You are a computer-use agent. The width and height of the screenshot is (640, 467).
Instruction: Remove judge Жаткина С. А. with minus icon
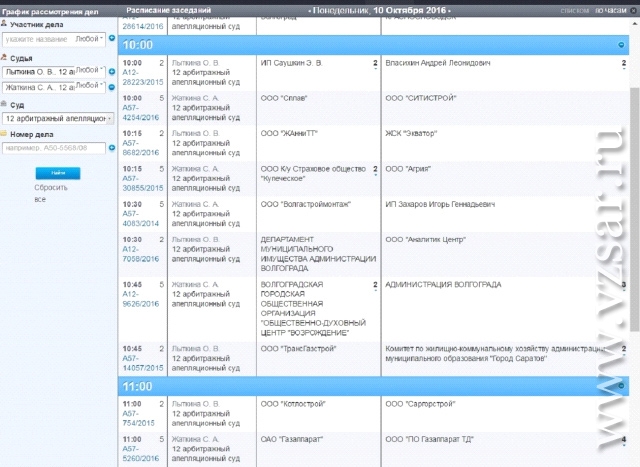coord(112,88)
